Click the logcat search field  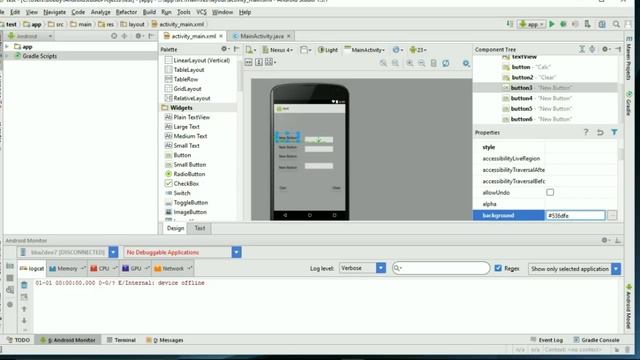pos(441,268)
